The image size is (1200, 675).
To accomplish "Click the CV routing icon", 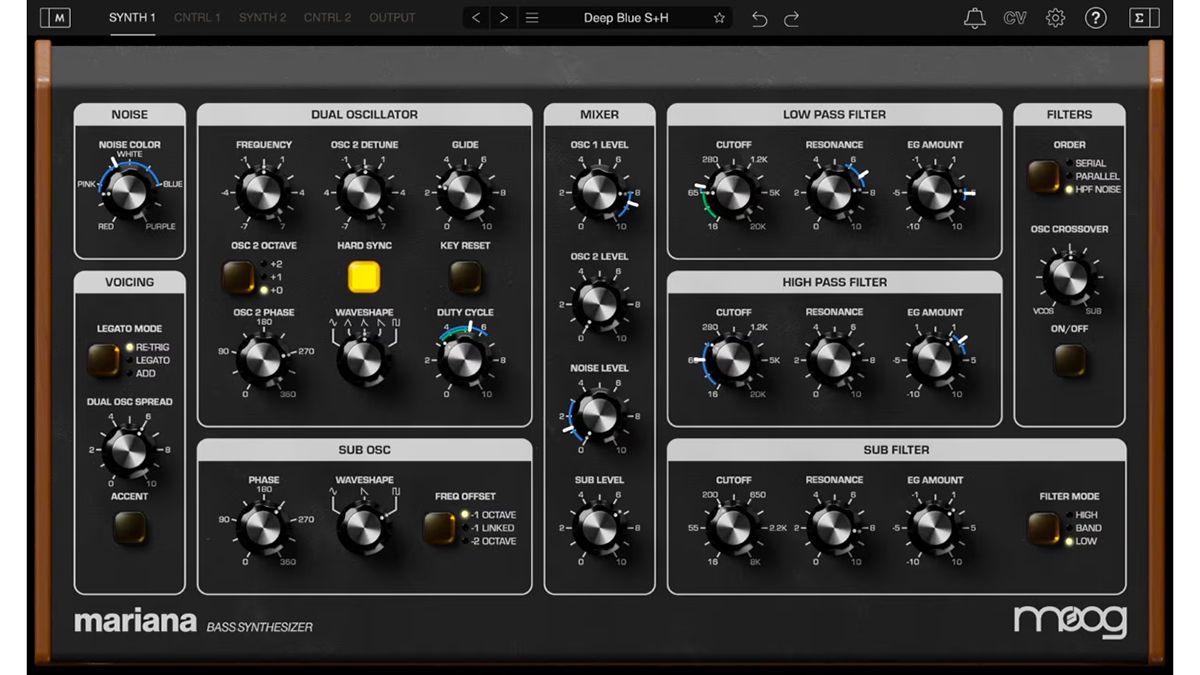I will pos(1017,17).
